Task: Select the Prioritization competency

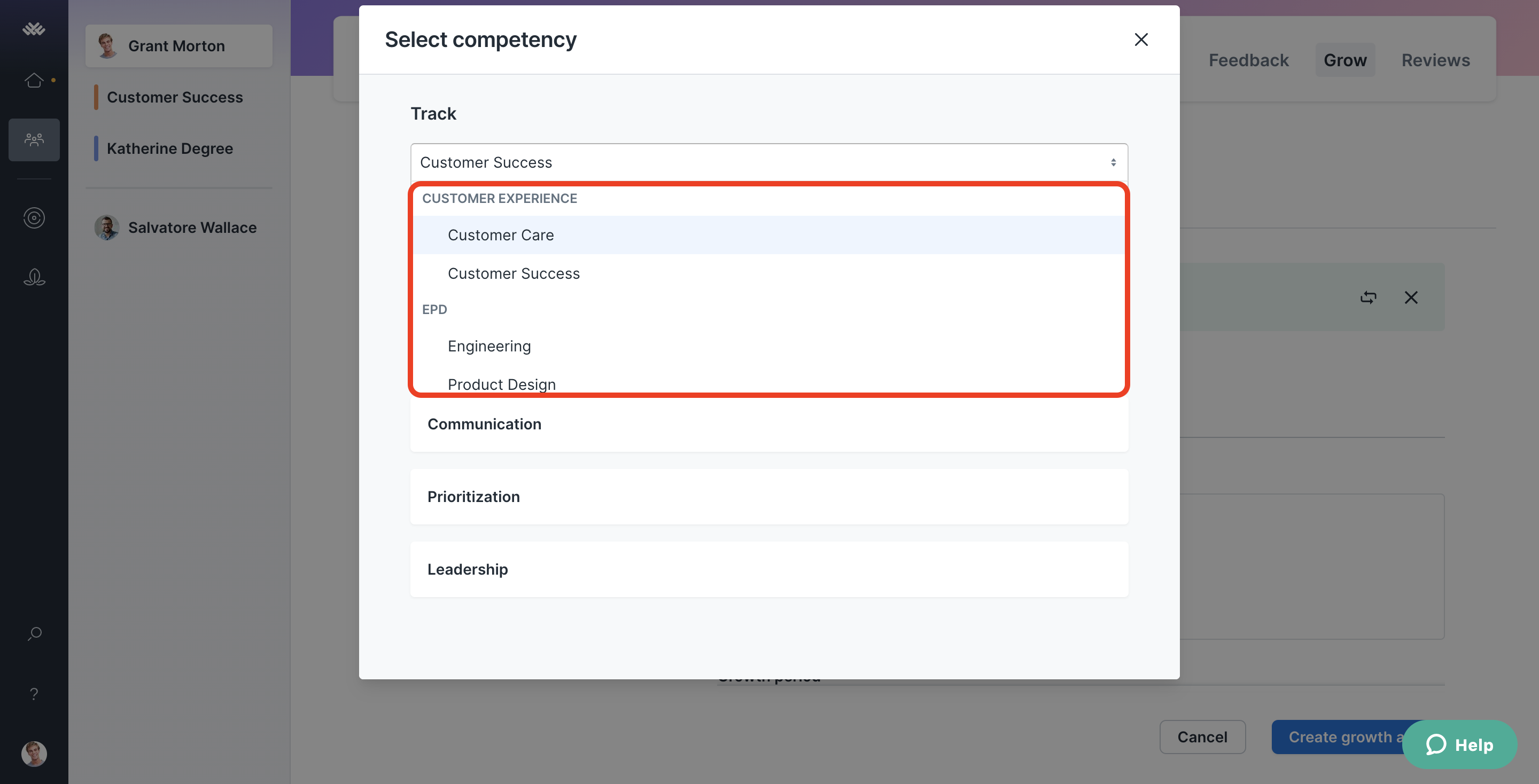Action: [x=769, y=497]
